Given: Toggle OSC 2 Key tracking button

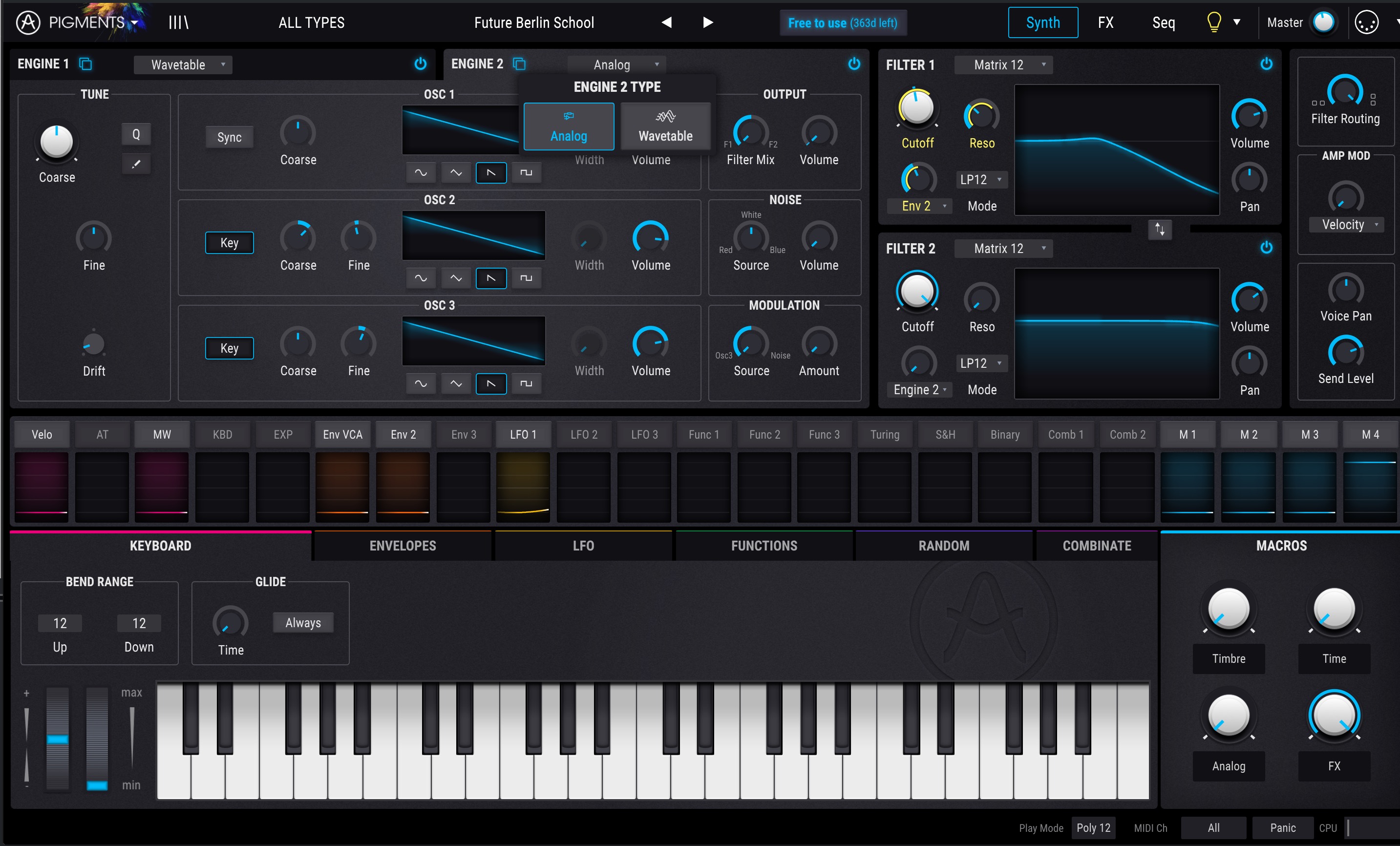Looking at the screenshot, I should tap(229, 243).
